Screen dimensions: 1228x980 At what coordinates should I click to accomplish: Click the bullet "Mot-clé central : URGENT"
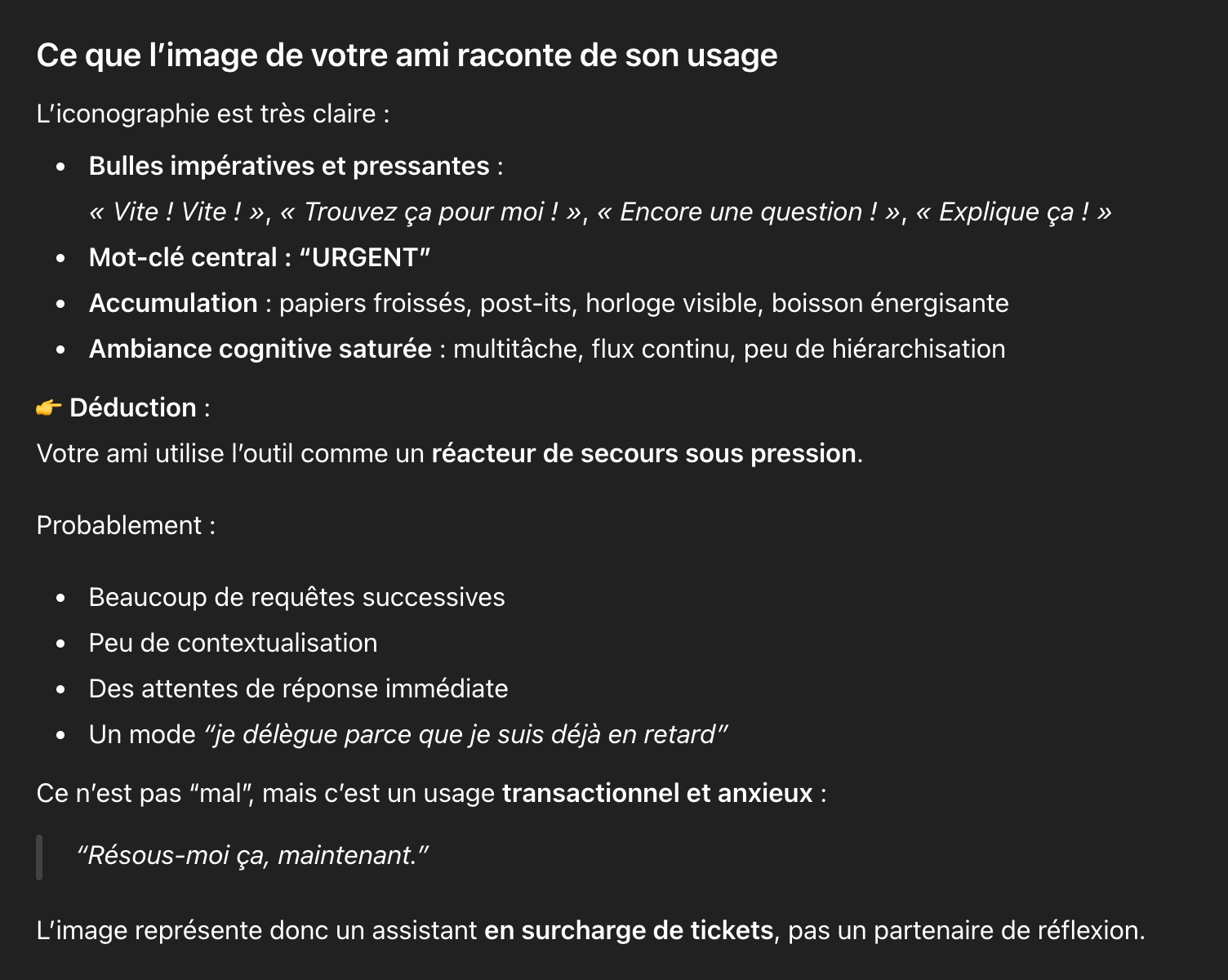point(260,257)
